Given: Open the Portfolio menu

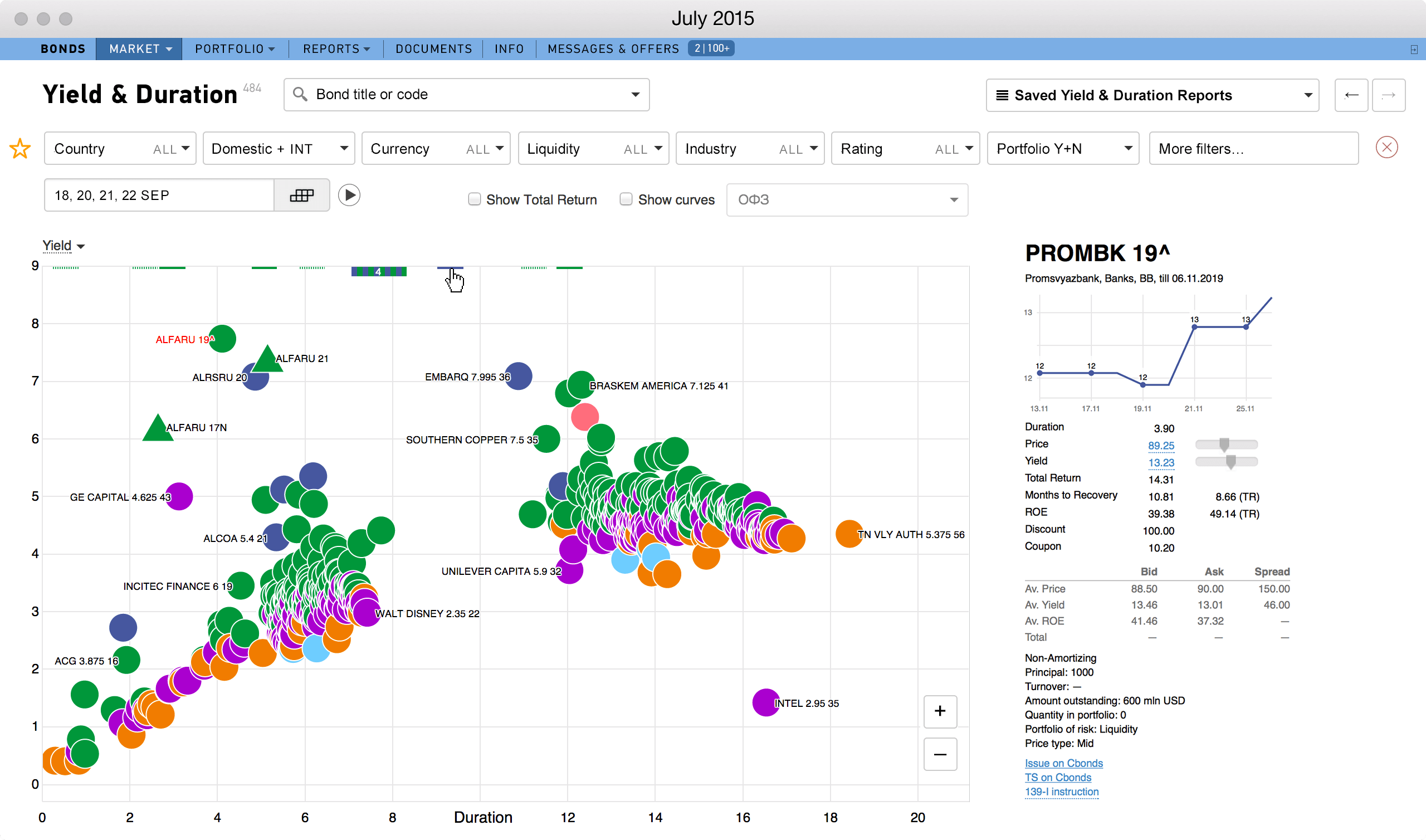Looking at the screenshot, I should pos(235,48).
